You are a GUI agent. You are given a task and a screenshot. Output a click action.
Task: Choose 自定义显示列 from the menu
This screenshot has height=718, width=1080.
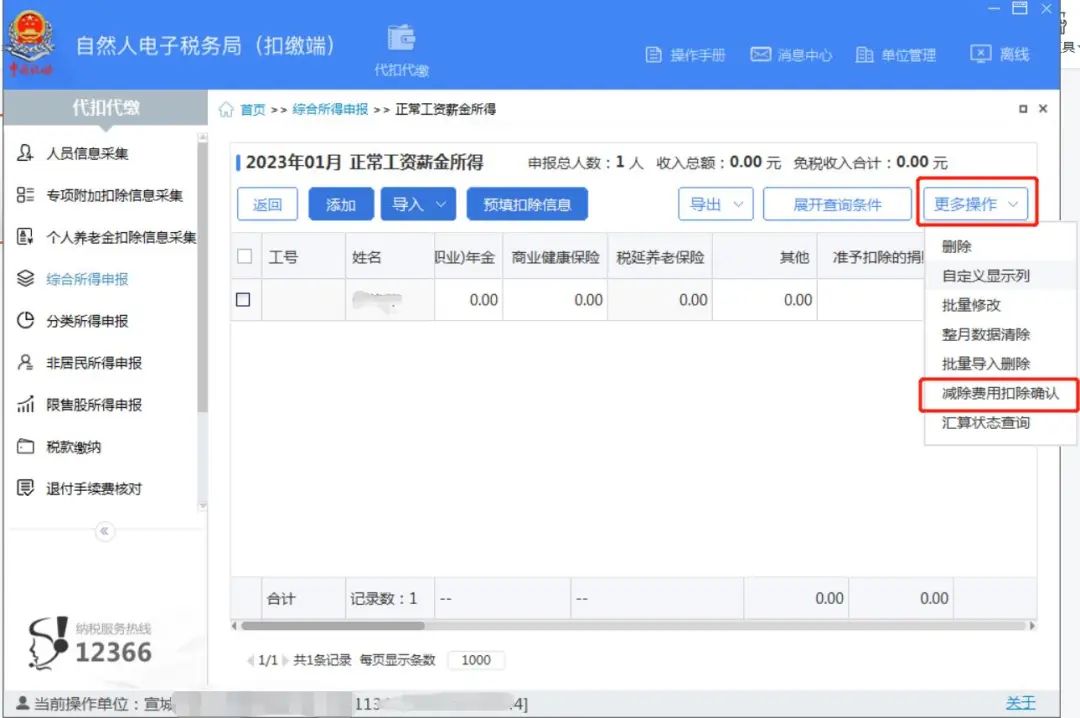(986, 276)
